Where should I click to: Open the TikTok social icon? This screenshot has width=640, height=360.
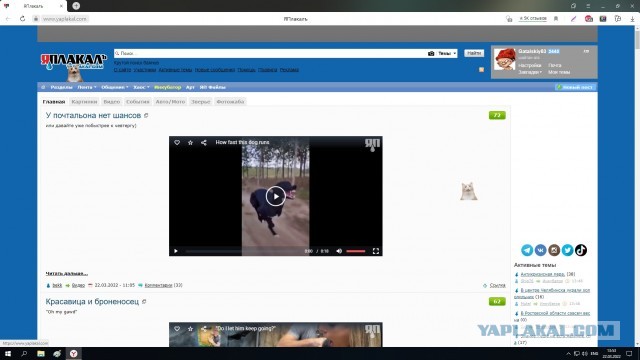coord(581,250)
